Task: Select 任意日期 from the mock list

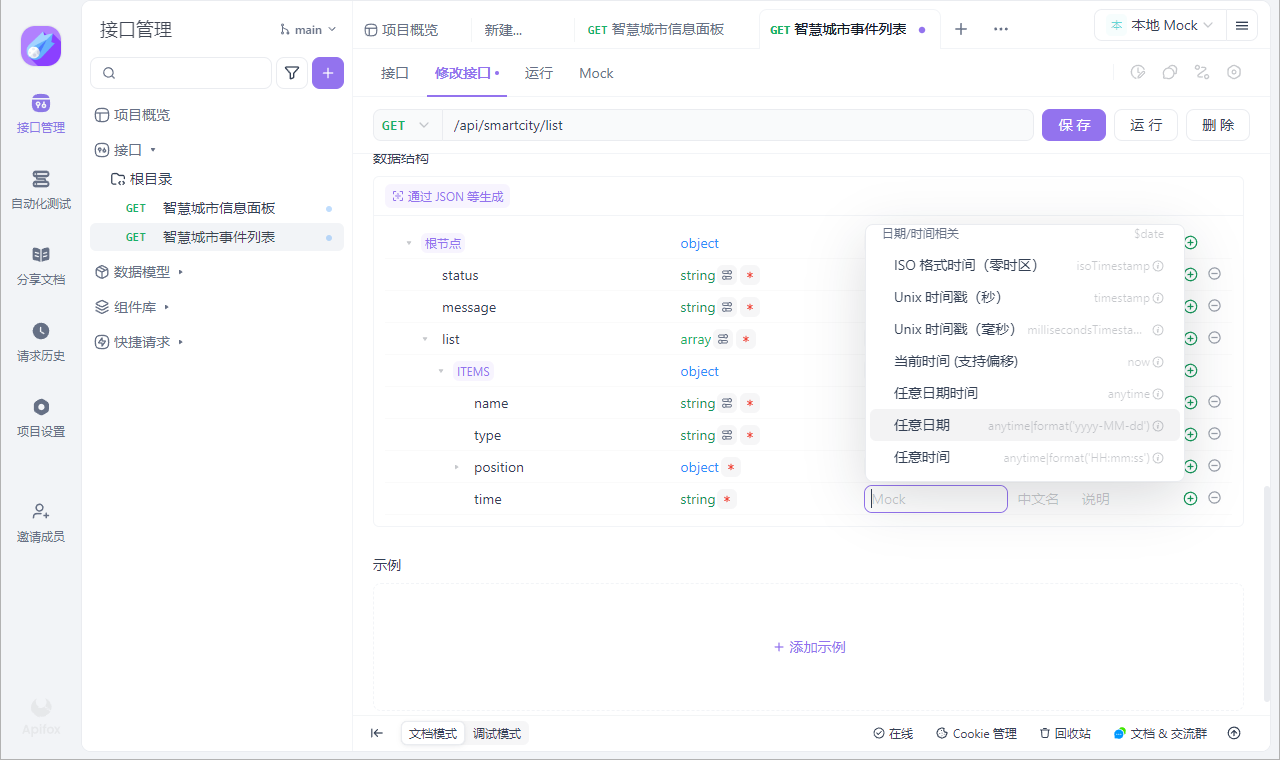Action: 922,425
